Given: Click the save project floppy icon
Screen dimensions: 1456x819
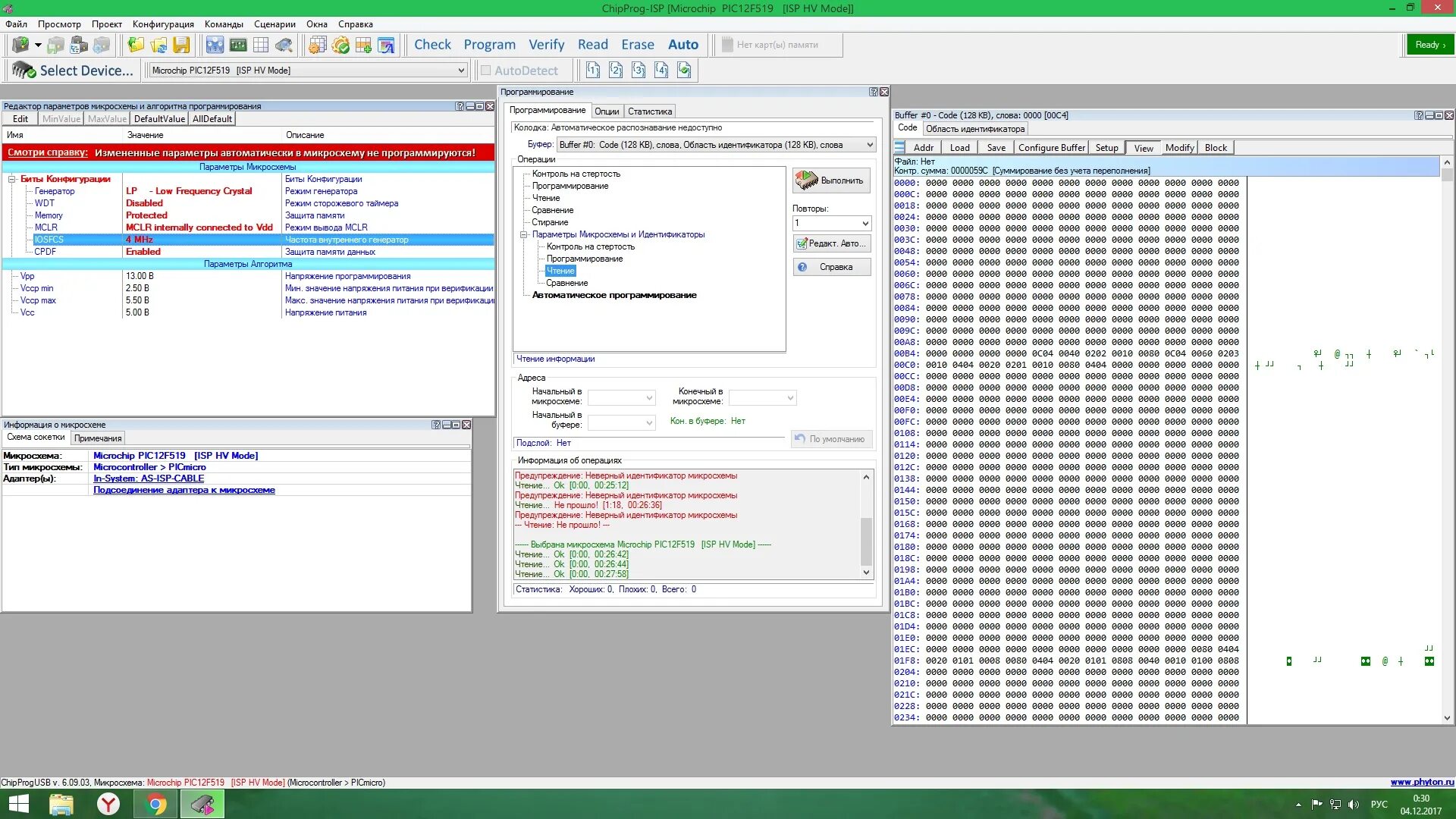Looking at the screenshot, I should (181, 45).
